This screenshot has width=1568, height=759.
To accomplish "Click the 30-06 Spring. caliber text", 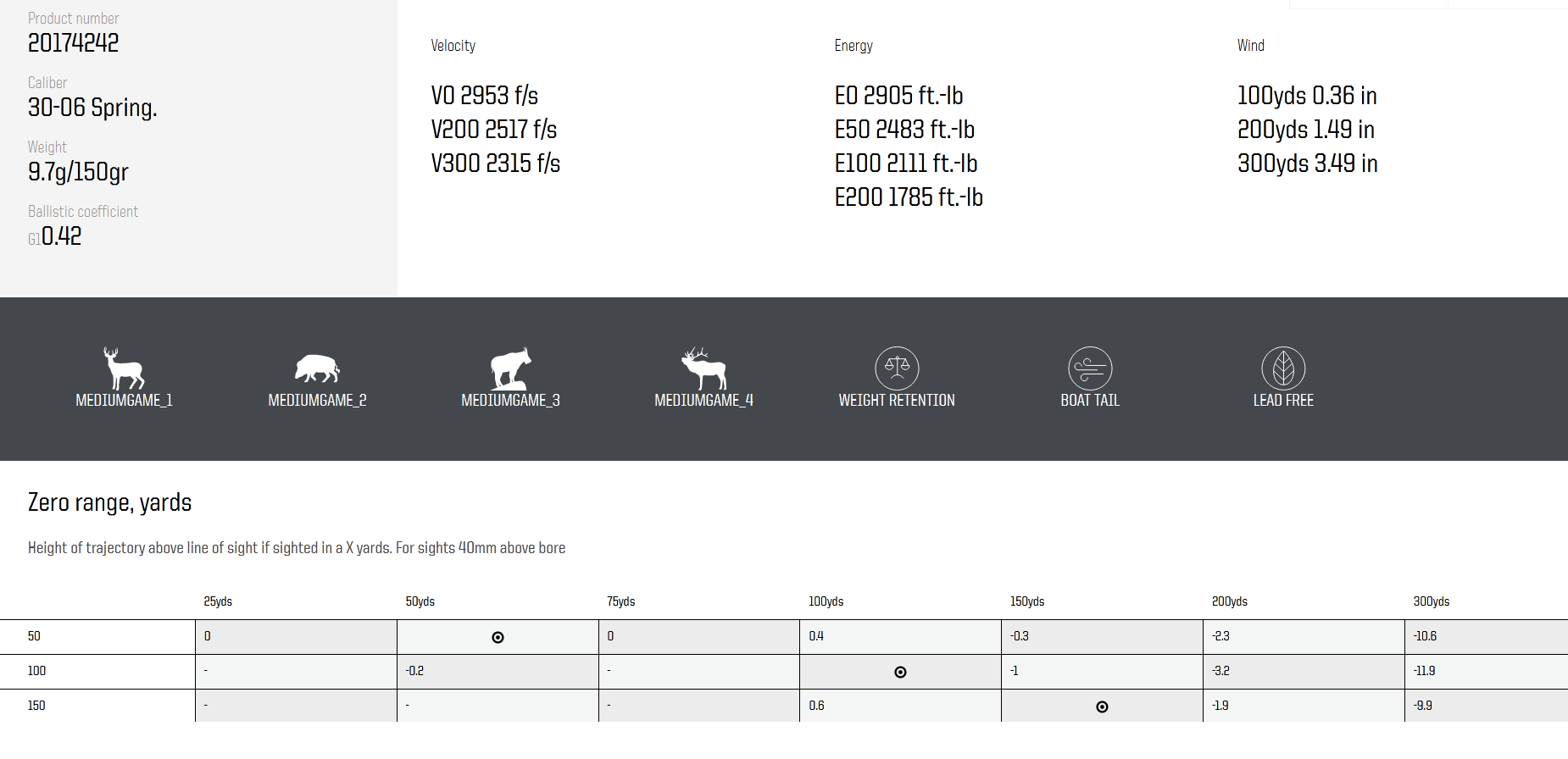I will pyautogui.click(x=92, y=108).
